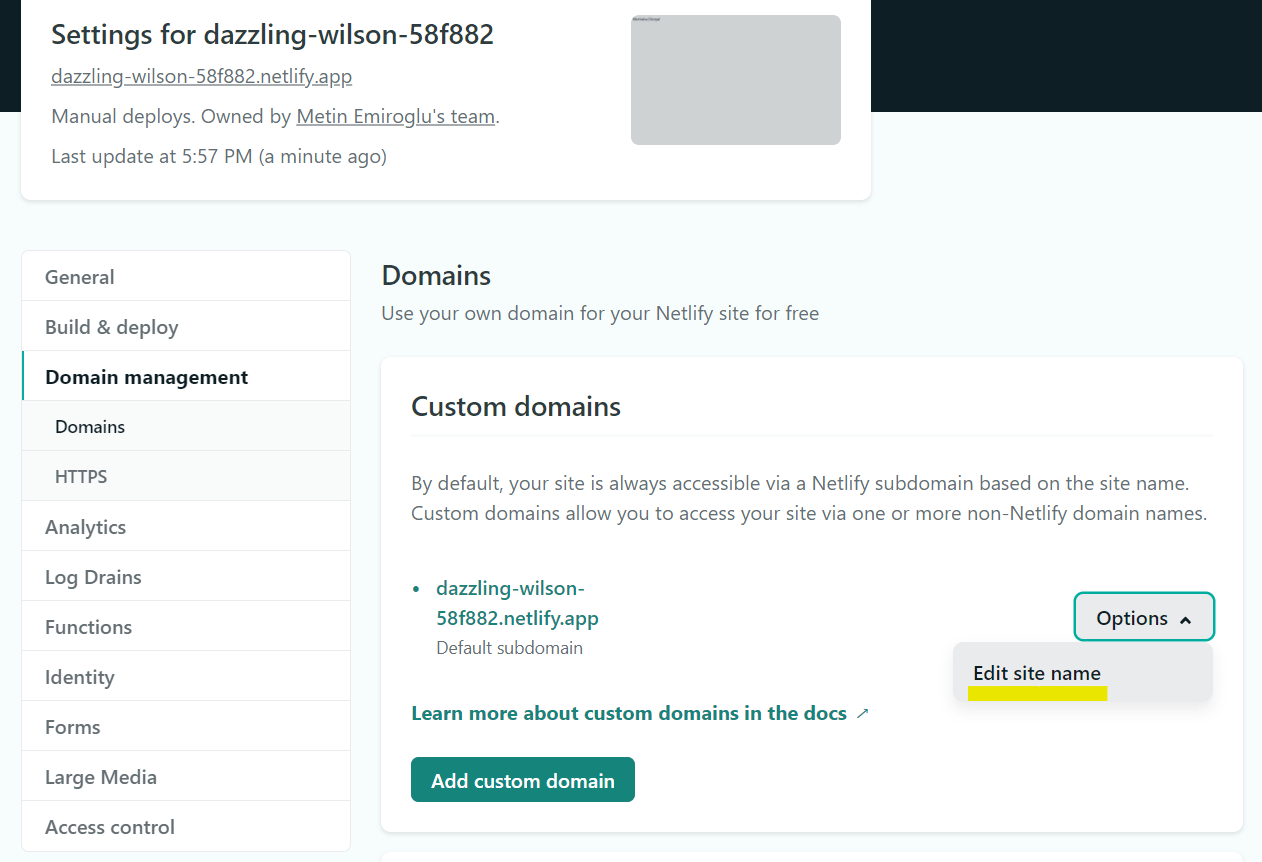Navigate to Large Media settings
The width and height of the screenshot is (1262, 862).
tap(186, 776)
